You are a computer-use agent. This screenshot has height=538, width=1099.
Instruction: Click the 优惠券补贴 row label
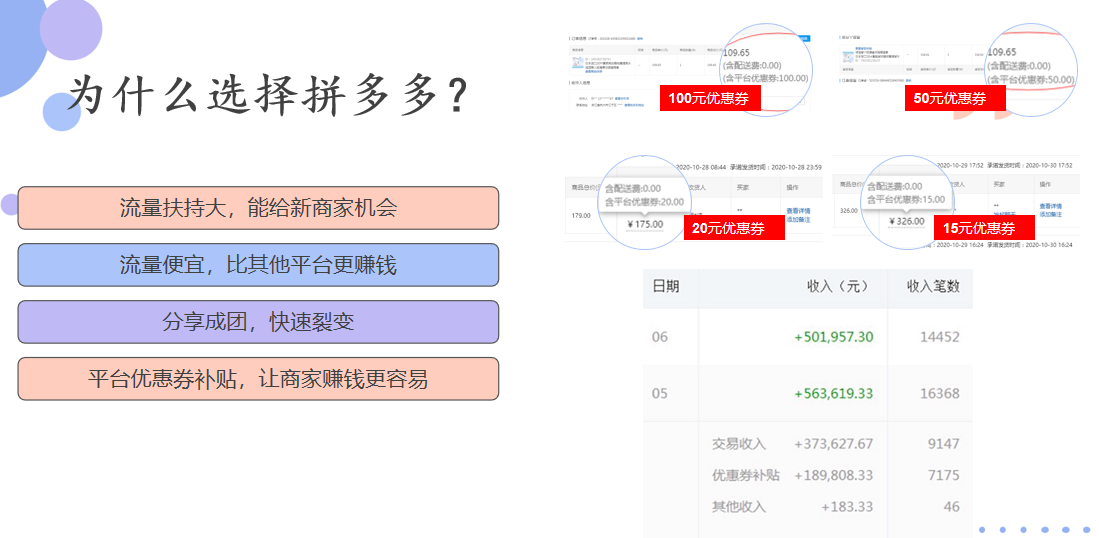click(746, 475)
